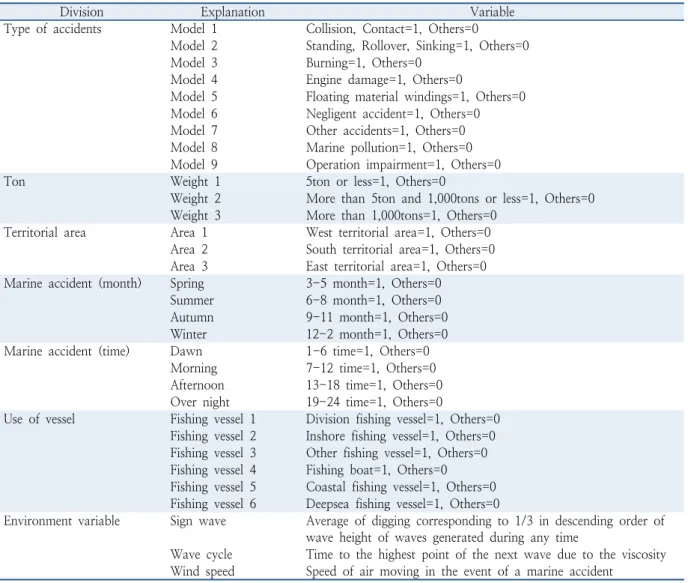Screen dimensions: 688x583
Task: Click 'Collision, Contact=1, Others=0' text
Action: pos(392,29)
